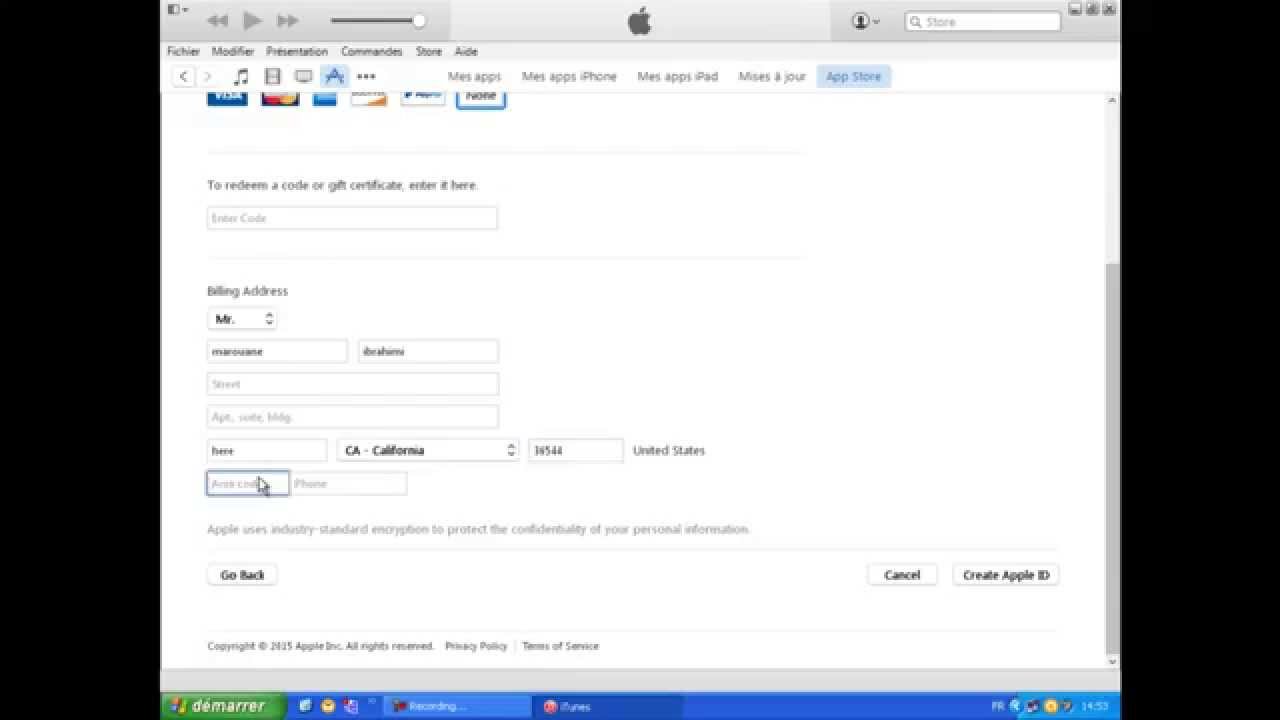Open the CA - California state dropdown
This screenshot has width=1280, height=720.
(428, 450)
